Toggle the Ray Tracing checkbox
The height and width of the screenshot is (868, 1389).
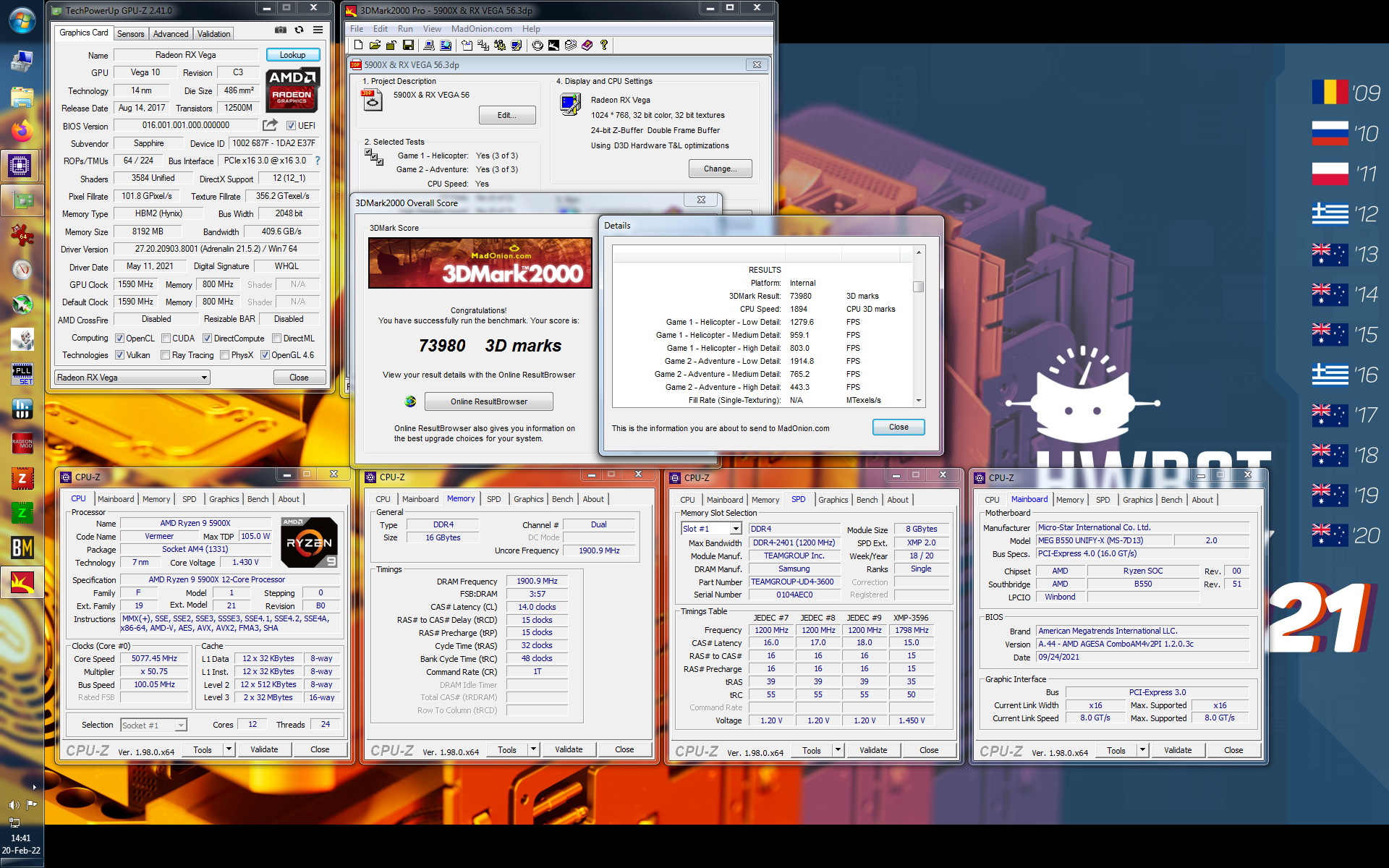[165, 355]
